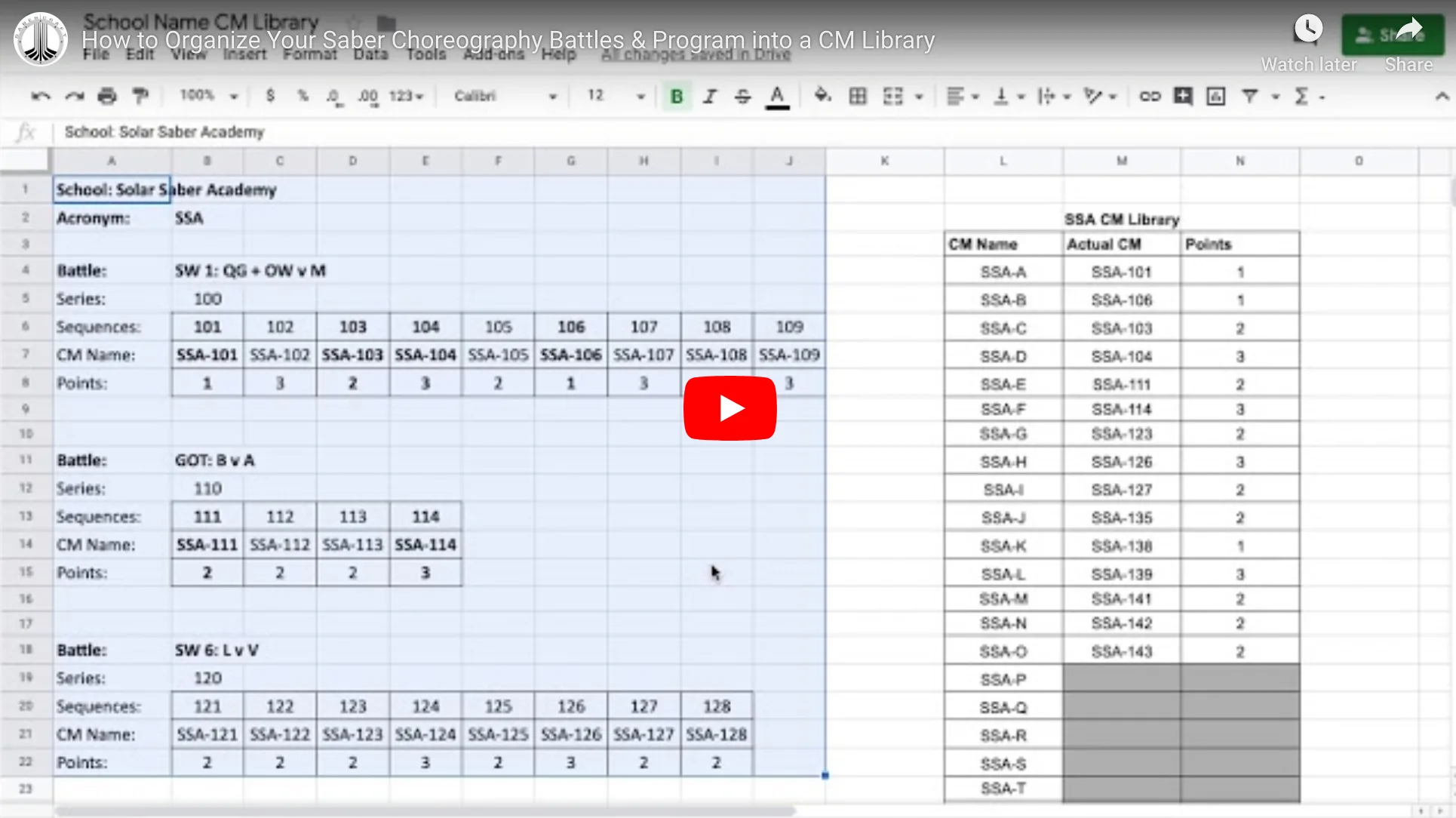This screenshot has width=1456, height=818.
Task: Open the 123 more formats dropdown
Action: click(x=407, y=96)
